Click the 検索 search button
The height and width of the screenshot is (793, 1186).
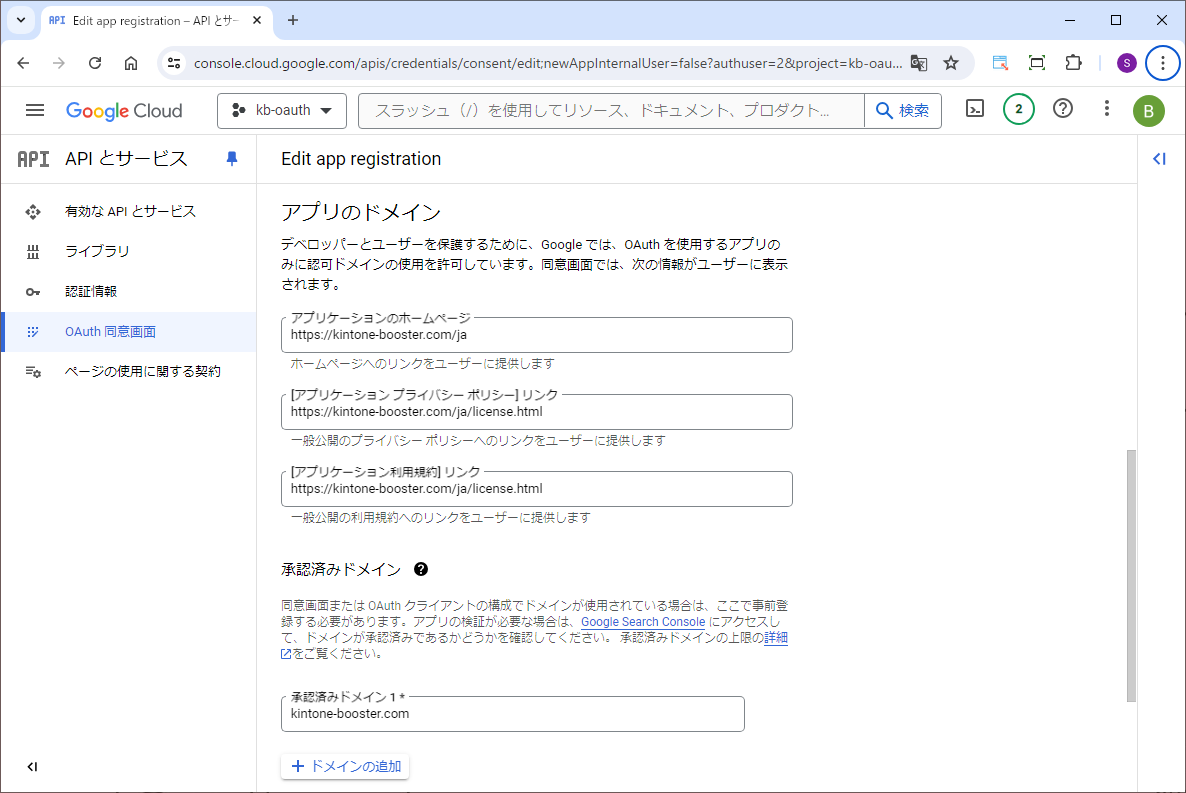click(903, 111)
